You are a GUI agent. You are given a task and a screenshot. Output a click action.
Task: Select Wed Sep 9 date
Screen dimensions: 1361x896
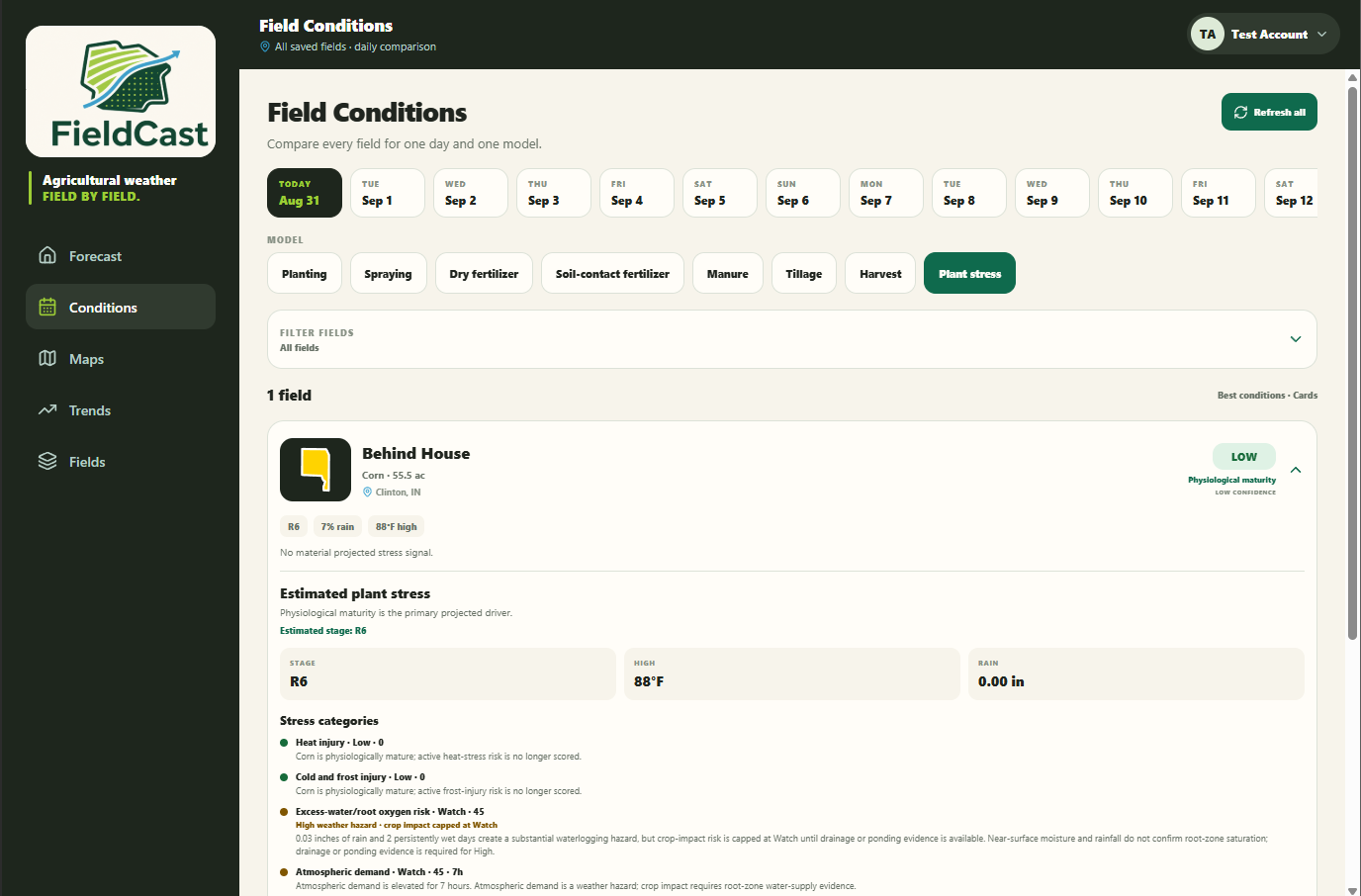click(1052, 192)
